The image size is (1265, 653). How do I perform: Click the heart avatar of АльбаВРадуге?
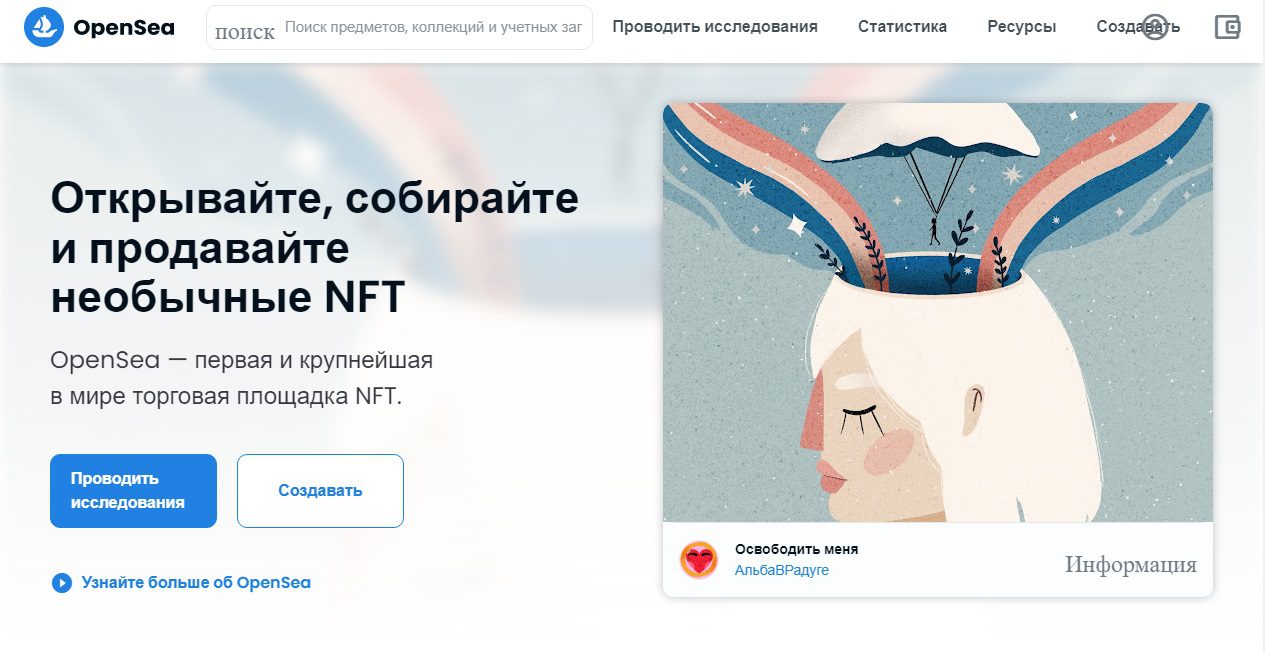point(699,559)
